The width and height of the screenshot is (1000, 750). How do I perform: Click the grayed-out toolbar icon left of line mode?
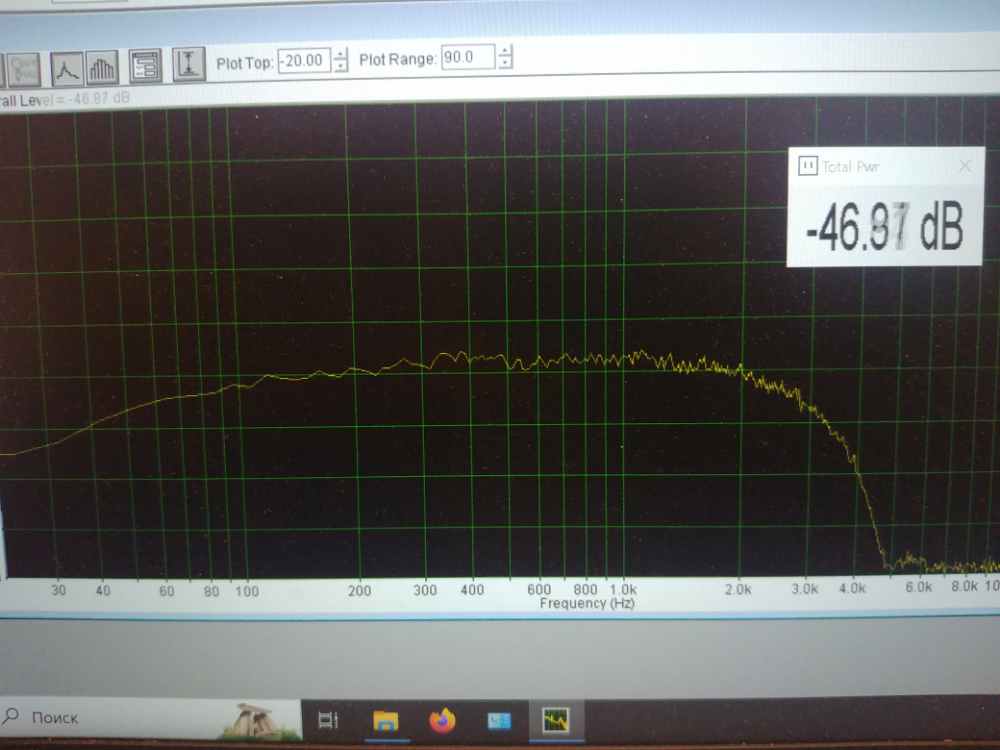pos(22,69)
